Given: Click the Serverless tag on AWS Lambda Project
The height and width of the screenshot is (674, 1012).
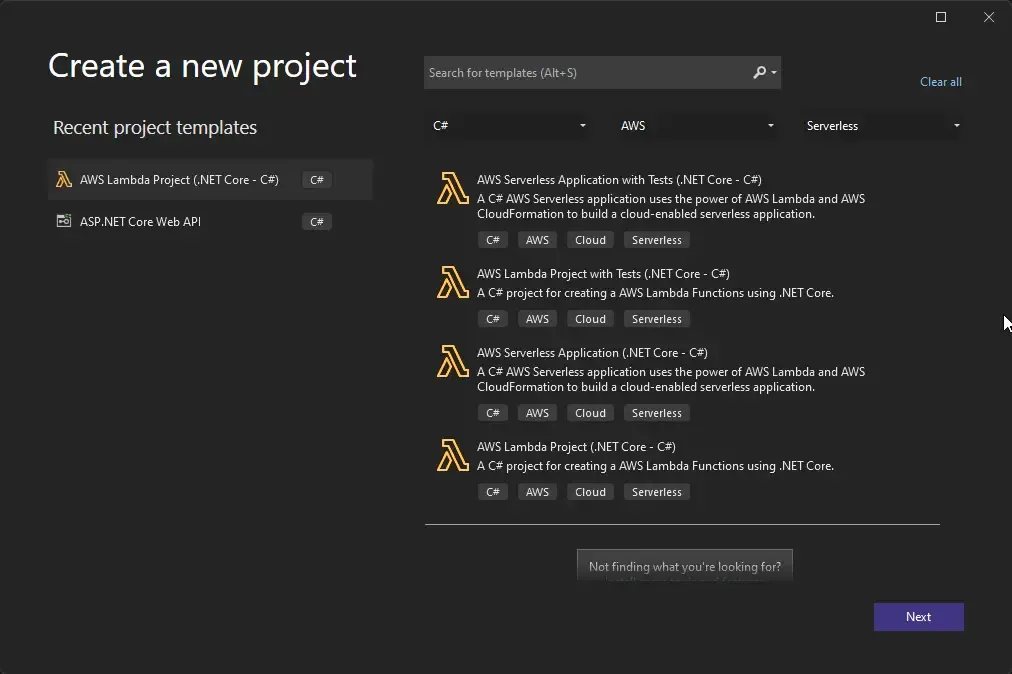Looking at the screenshot, I should (656, 491).
